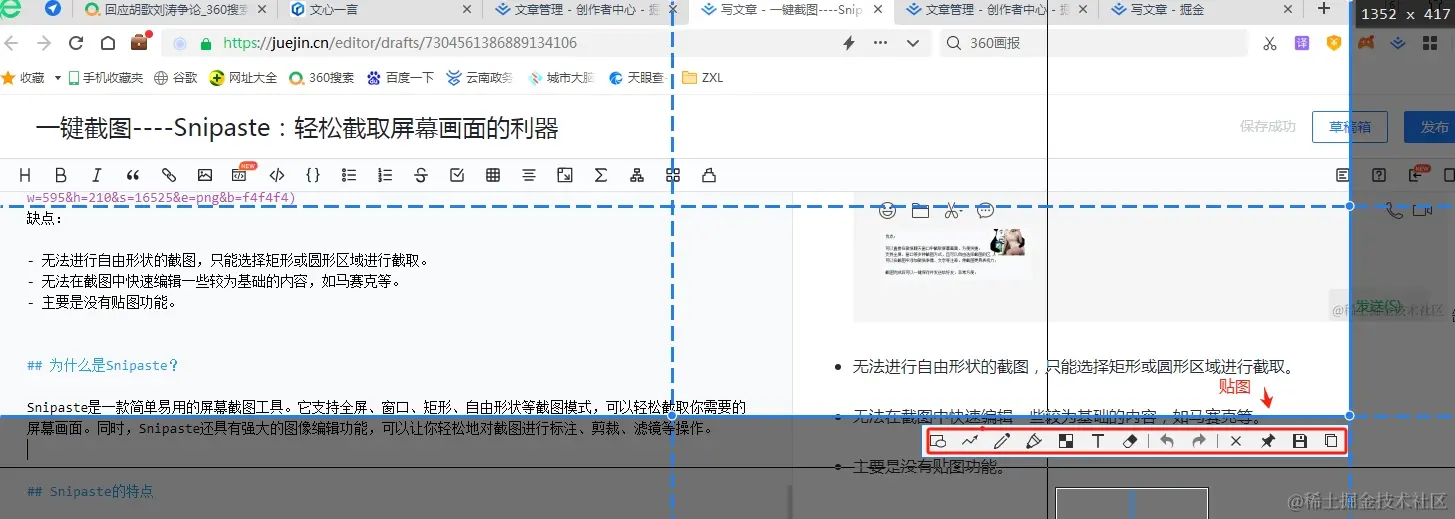This screenshot has width=1455, height=519.
Task: Reload the page with refresh icon
Action: [x=76, y=44]
